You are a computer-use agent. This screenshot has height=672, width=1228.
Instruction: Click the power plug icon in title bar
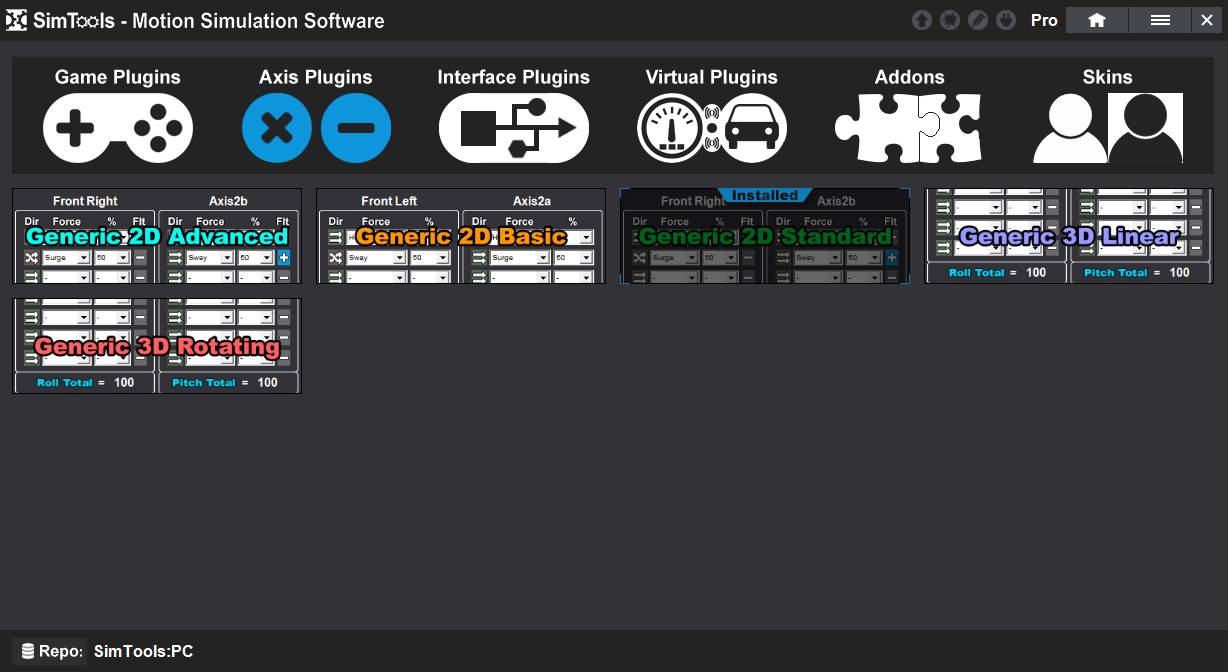[x=1006, y=20]
